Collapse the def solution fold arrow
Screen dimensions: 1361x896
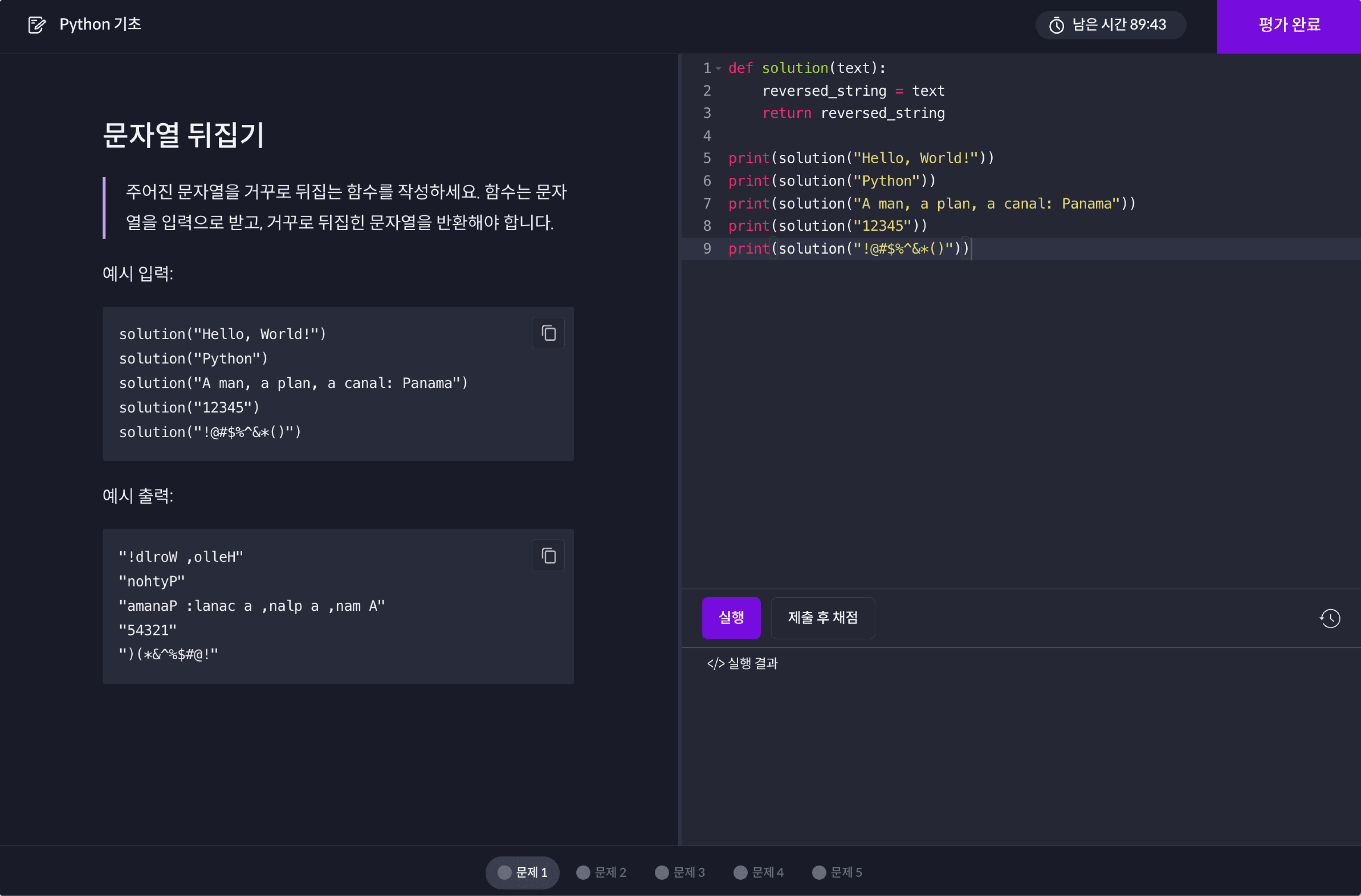[x=718, y=69]
